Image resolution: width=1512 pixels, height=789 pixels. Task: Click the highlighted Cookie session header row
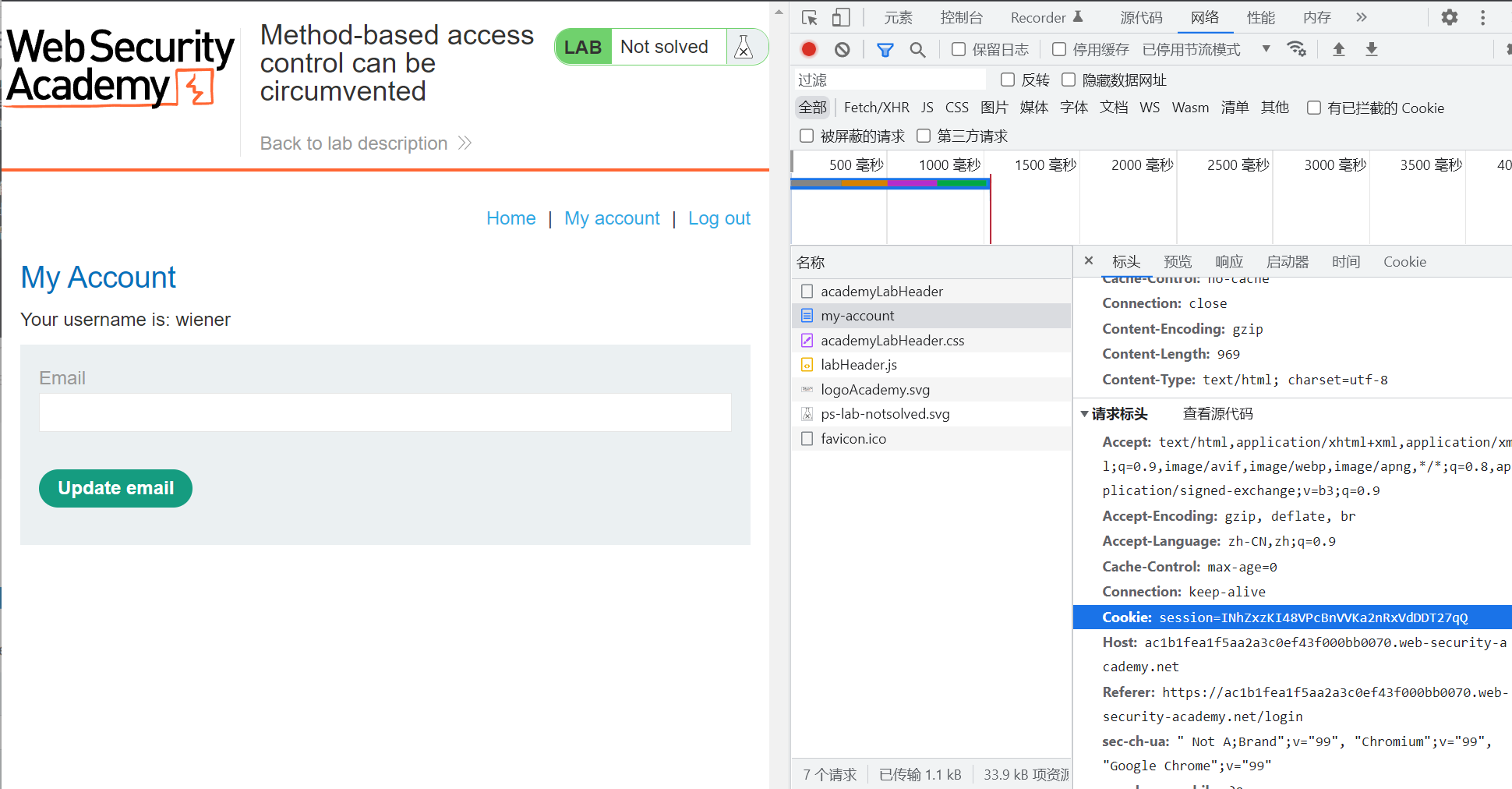pos(1292,617)
